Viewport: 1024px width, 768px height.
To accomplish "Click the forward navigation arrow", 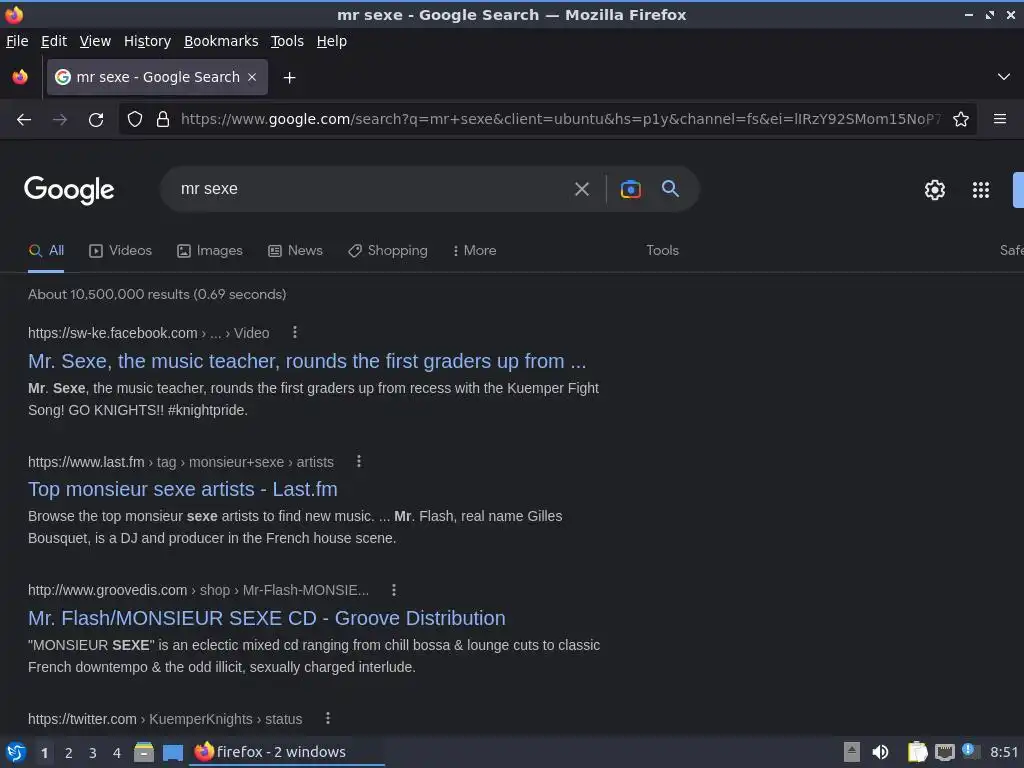I will point(60,120).
